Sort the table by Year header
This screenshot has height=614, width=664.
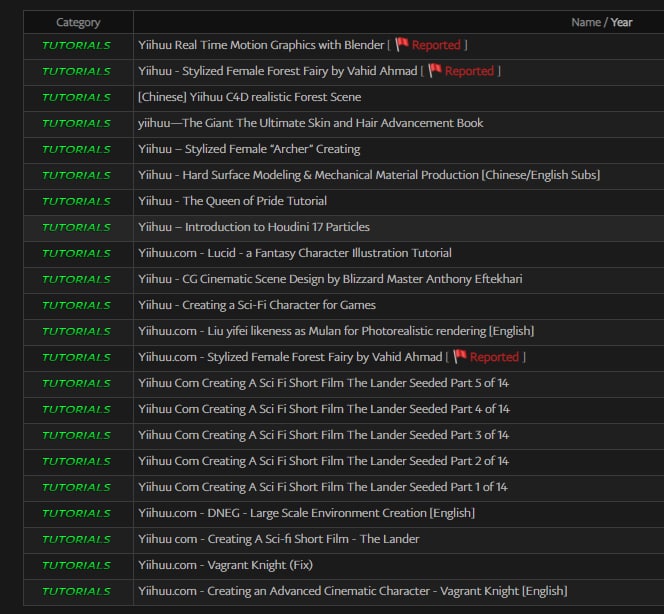tap(621, 22)
